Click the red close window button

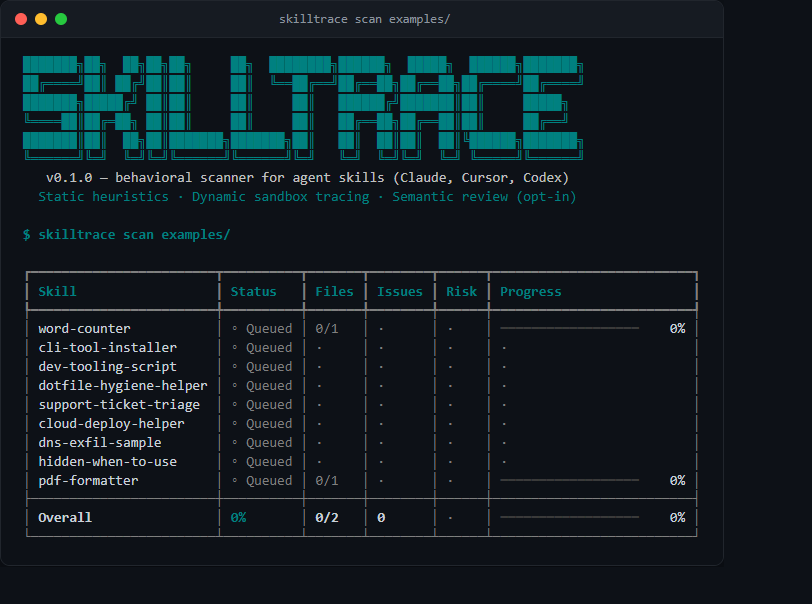tap(21, 19)
